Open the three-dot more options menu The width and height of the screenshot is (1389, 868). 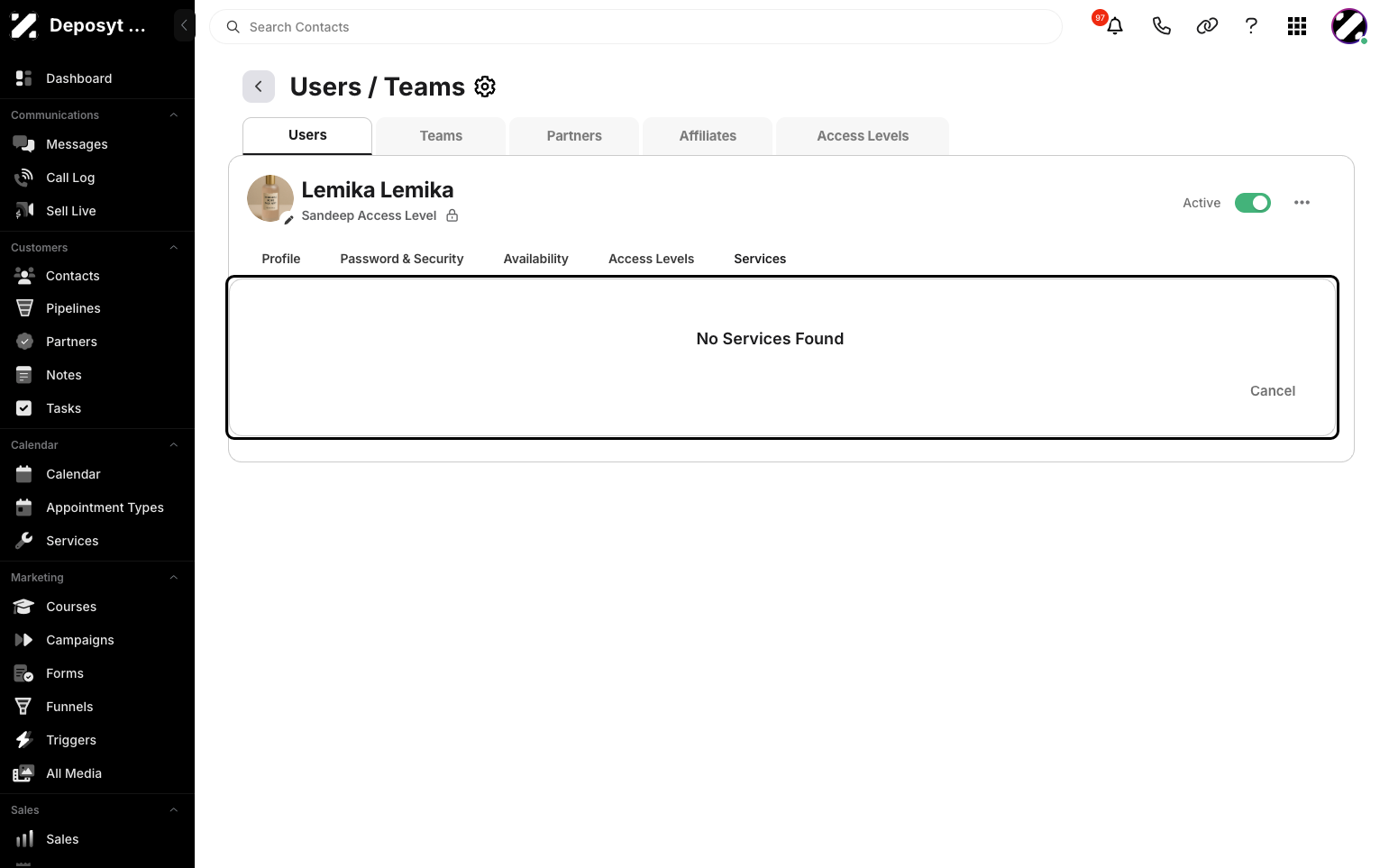(1302, 203)
